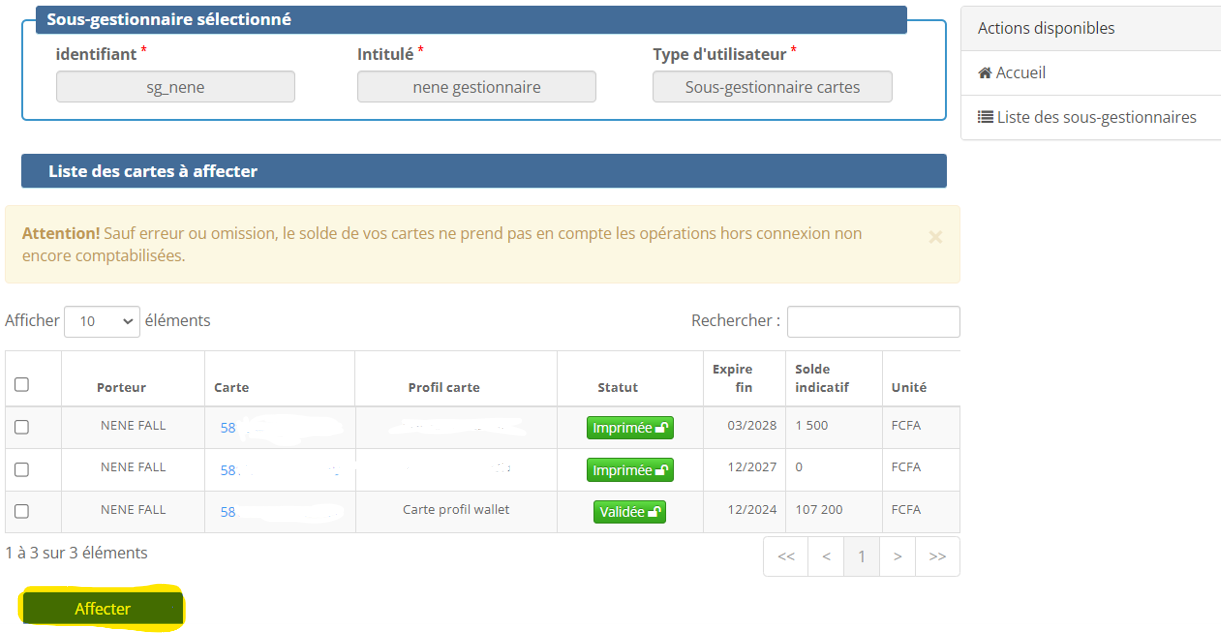This screenshot has width=1221, height=633.
Task: Go to the first page of results
Action: tap(786, 557)
